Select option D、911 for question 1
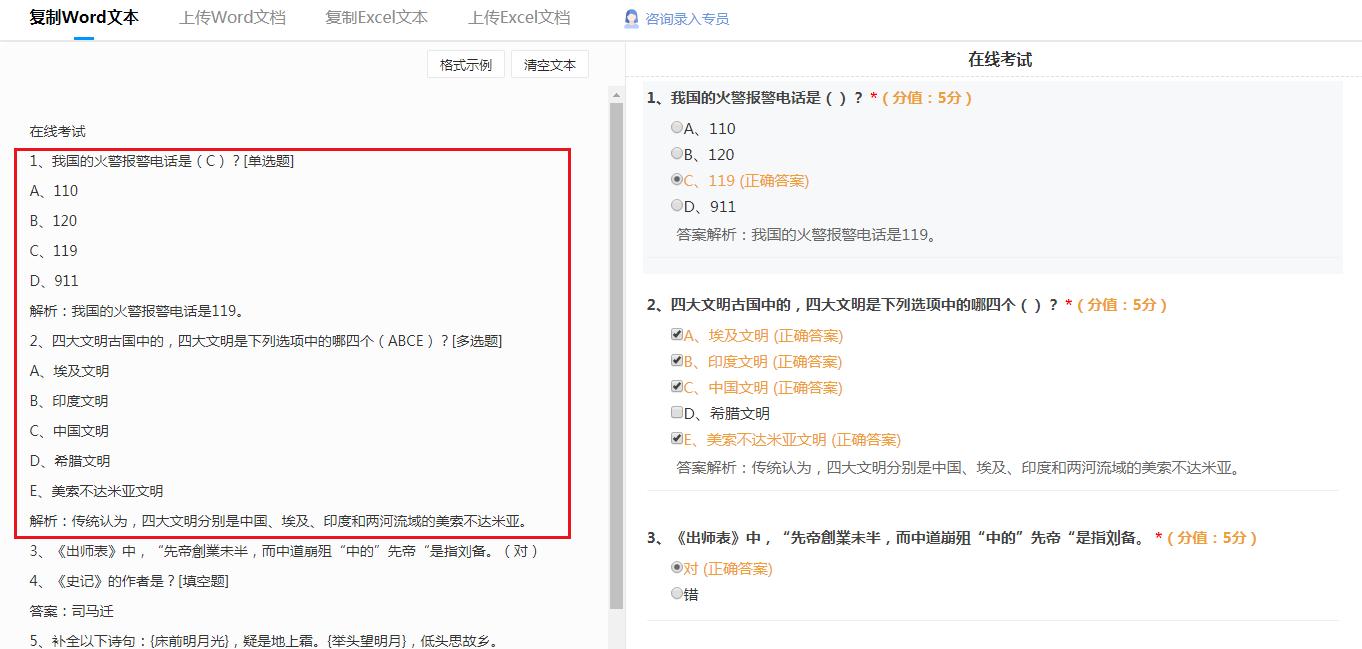1362x649 pixels. [677, 206]
